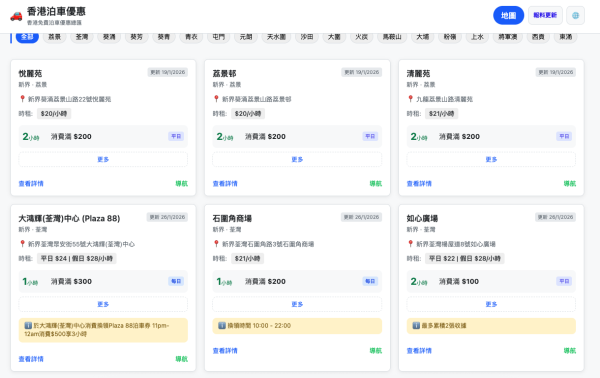Expand 更多 offers for 荔景邨

(x=297, y=159)
